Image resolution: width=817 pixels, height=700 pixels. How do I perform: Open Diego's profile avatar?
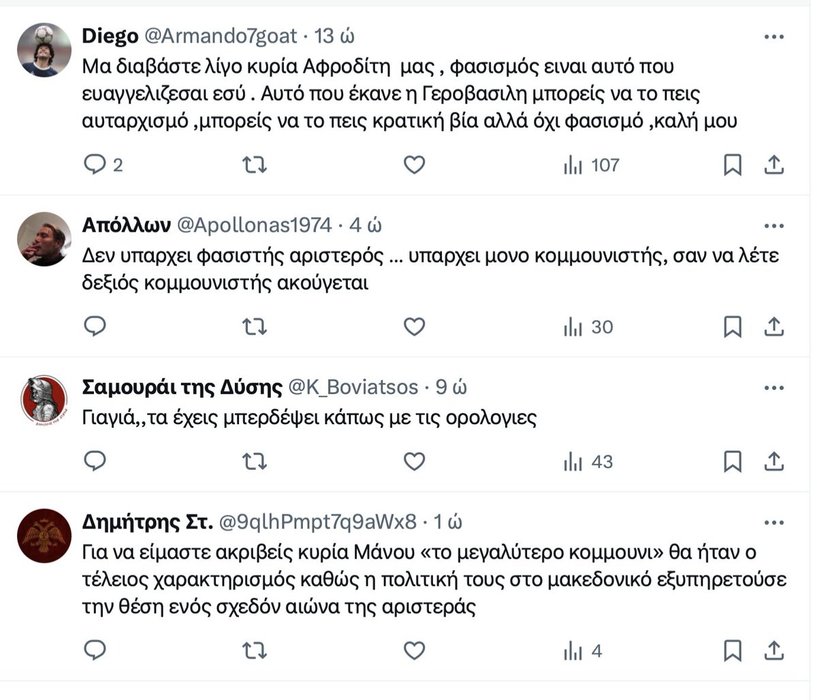[x=44, y=50]
